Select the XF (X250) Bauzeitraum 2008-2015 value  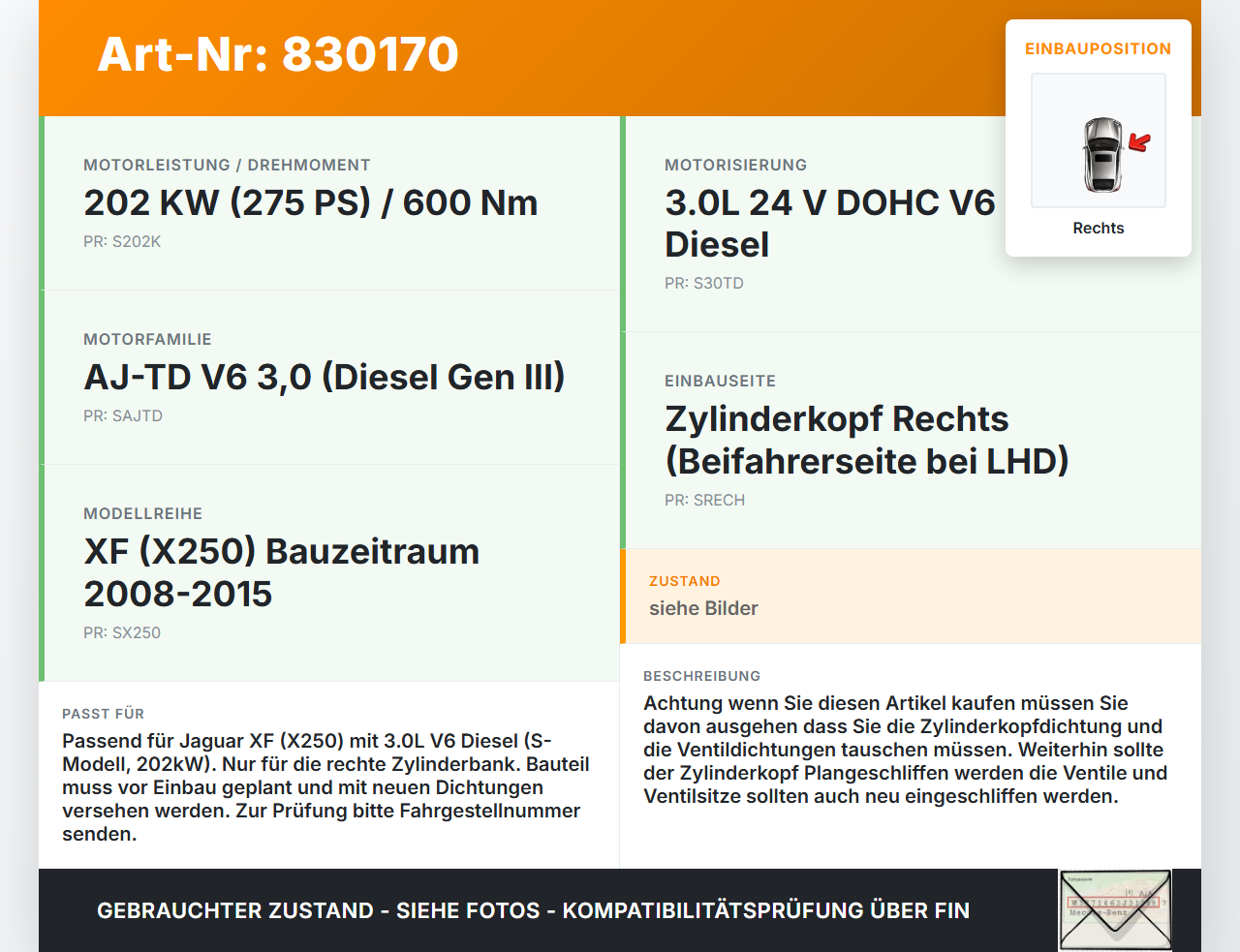tap(282, 572)
